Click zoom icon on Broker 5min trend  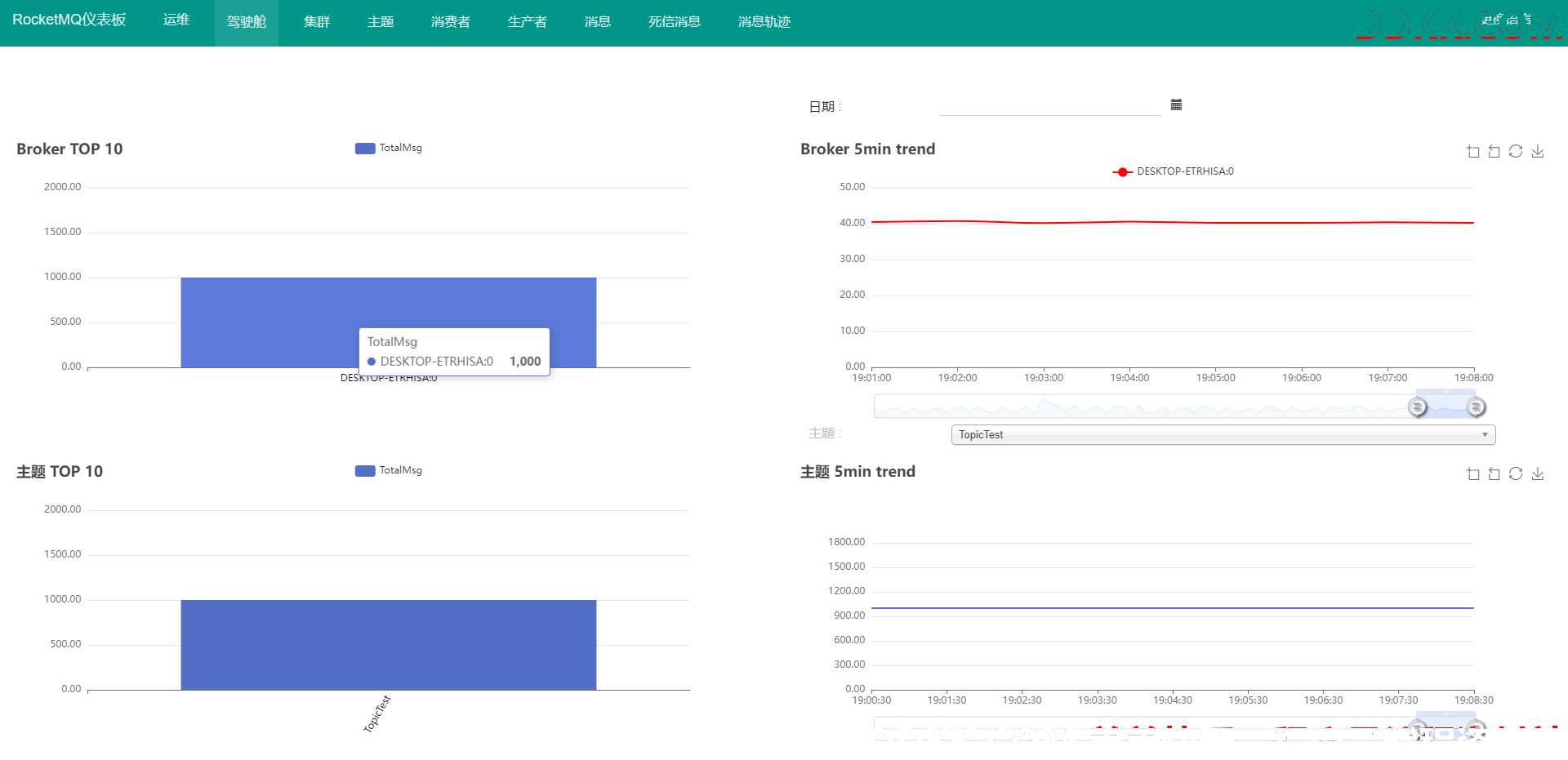(x=1473, y=151)
